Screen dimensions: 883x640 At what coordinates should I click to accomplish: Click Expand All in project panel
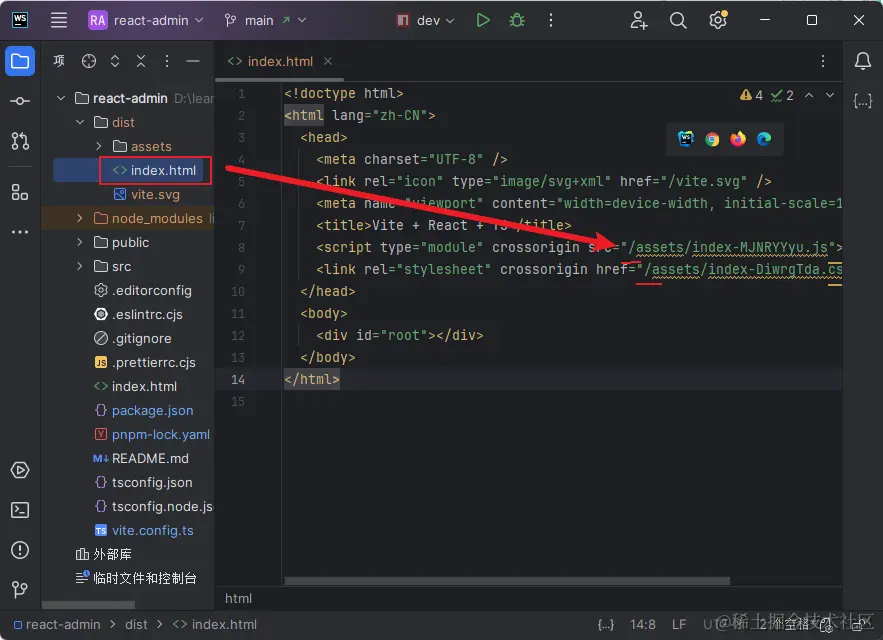coord(115,61)
